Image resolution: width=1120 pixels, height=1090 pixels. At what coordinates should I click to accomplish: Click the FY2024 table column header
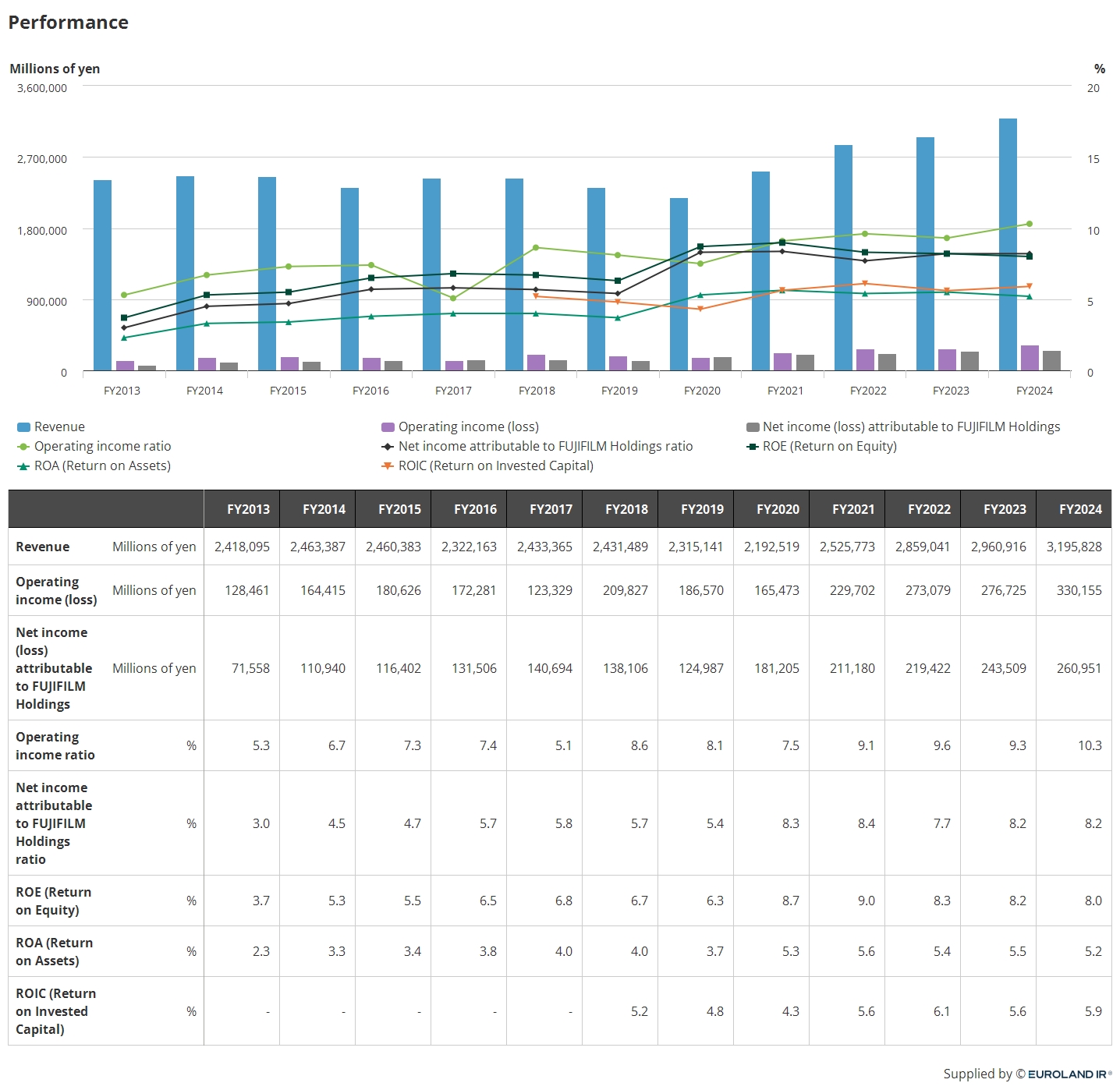(x=1079, y=509)
